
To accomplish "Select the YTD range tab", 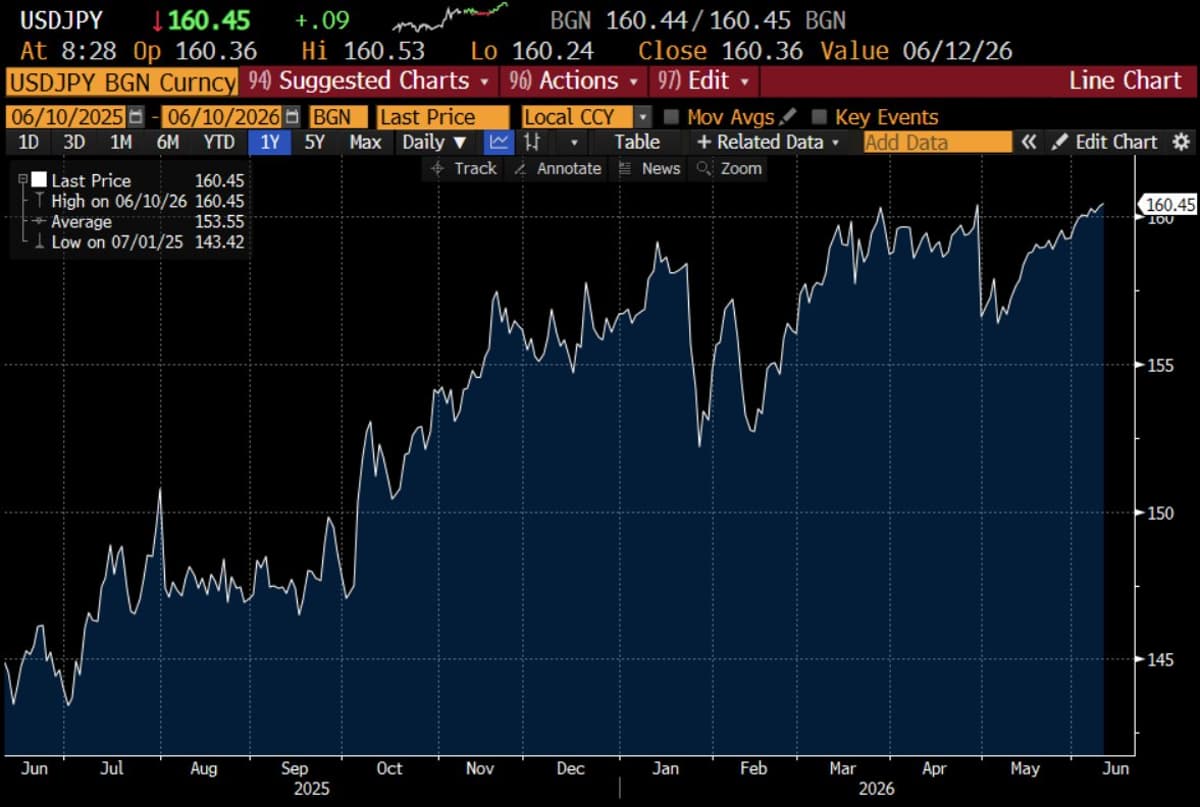I will tap(219, 142).
